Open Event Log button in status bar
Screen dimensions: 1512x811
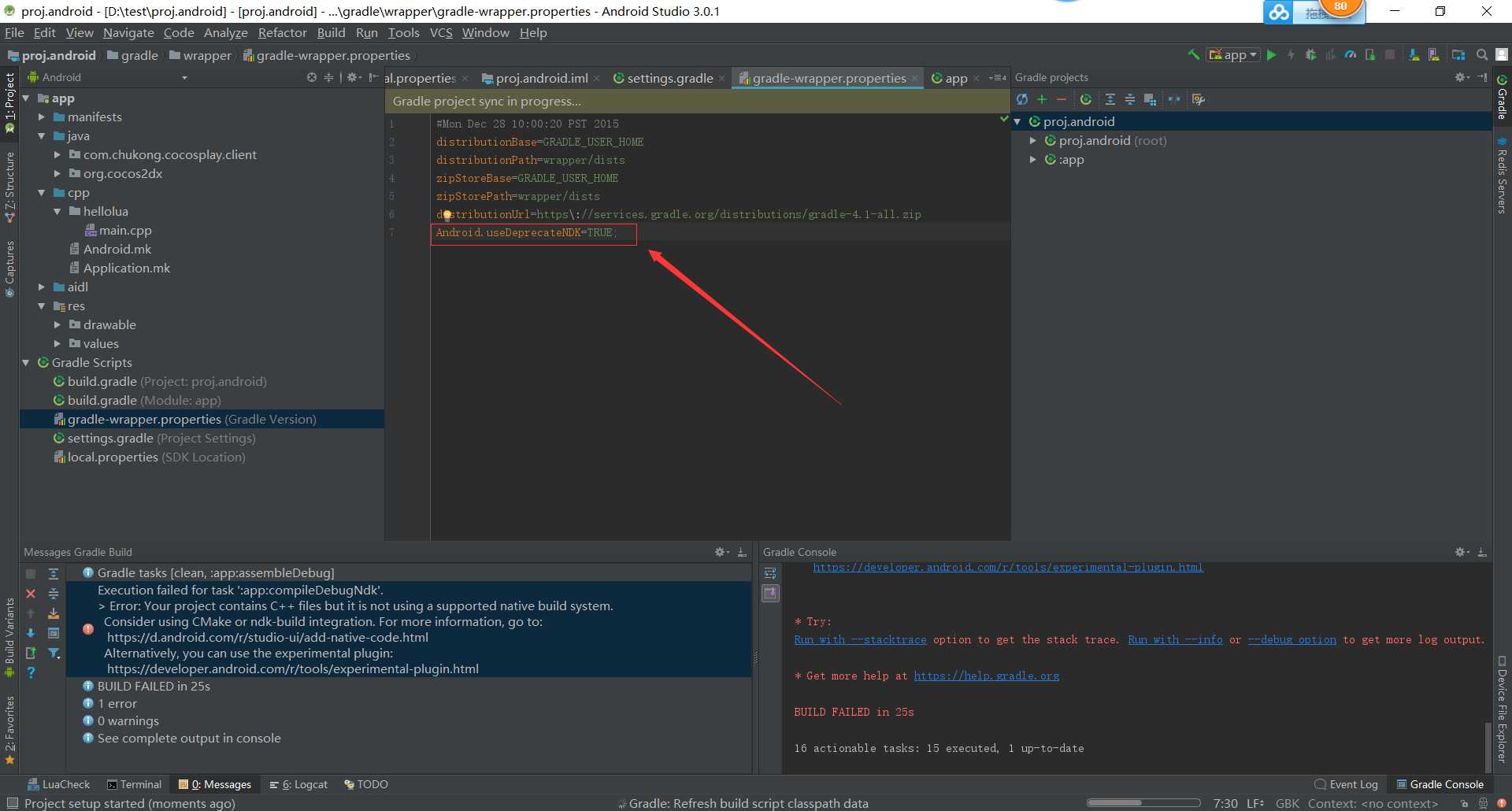[1347, 784]
